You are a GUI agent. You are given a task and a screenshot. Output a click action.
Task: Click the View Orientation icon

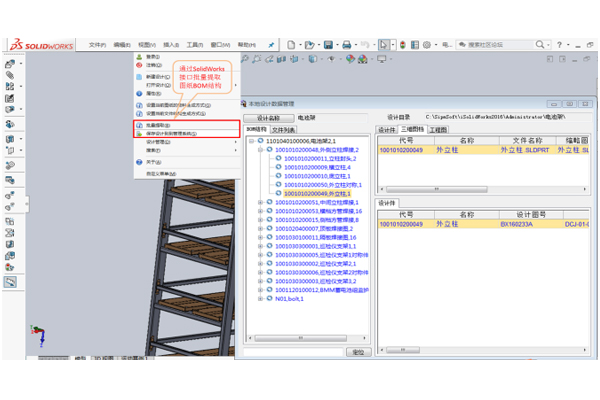tap(294, 59)
